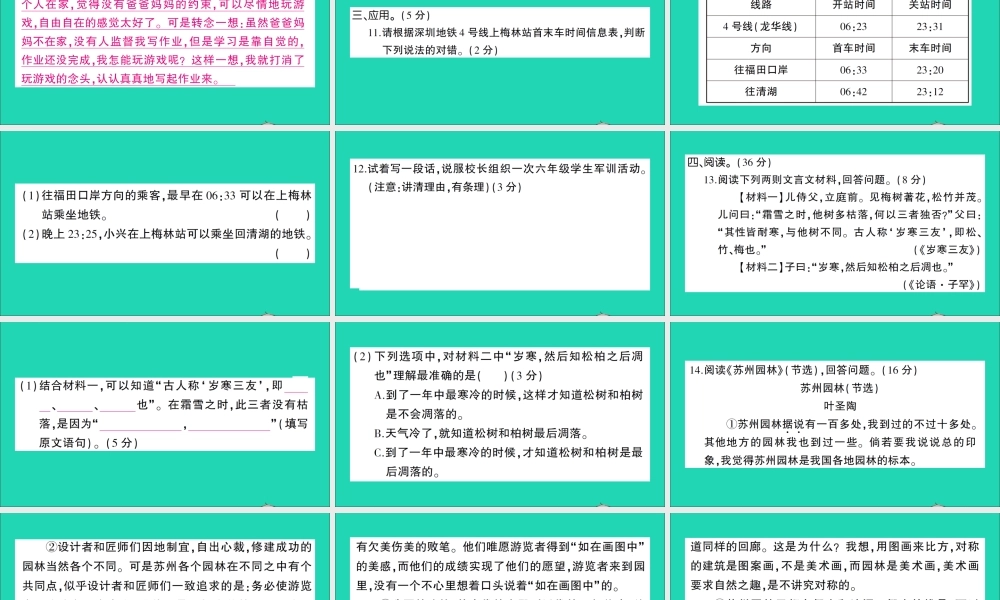Screen dimensions: 1000x600
Task: Click the table cell 首车时间
Action: pyautogui.click(x=853, y=48)
